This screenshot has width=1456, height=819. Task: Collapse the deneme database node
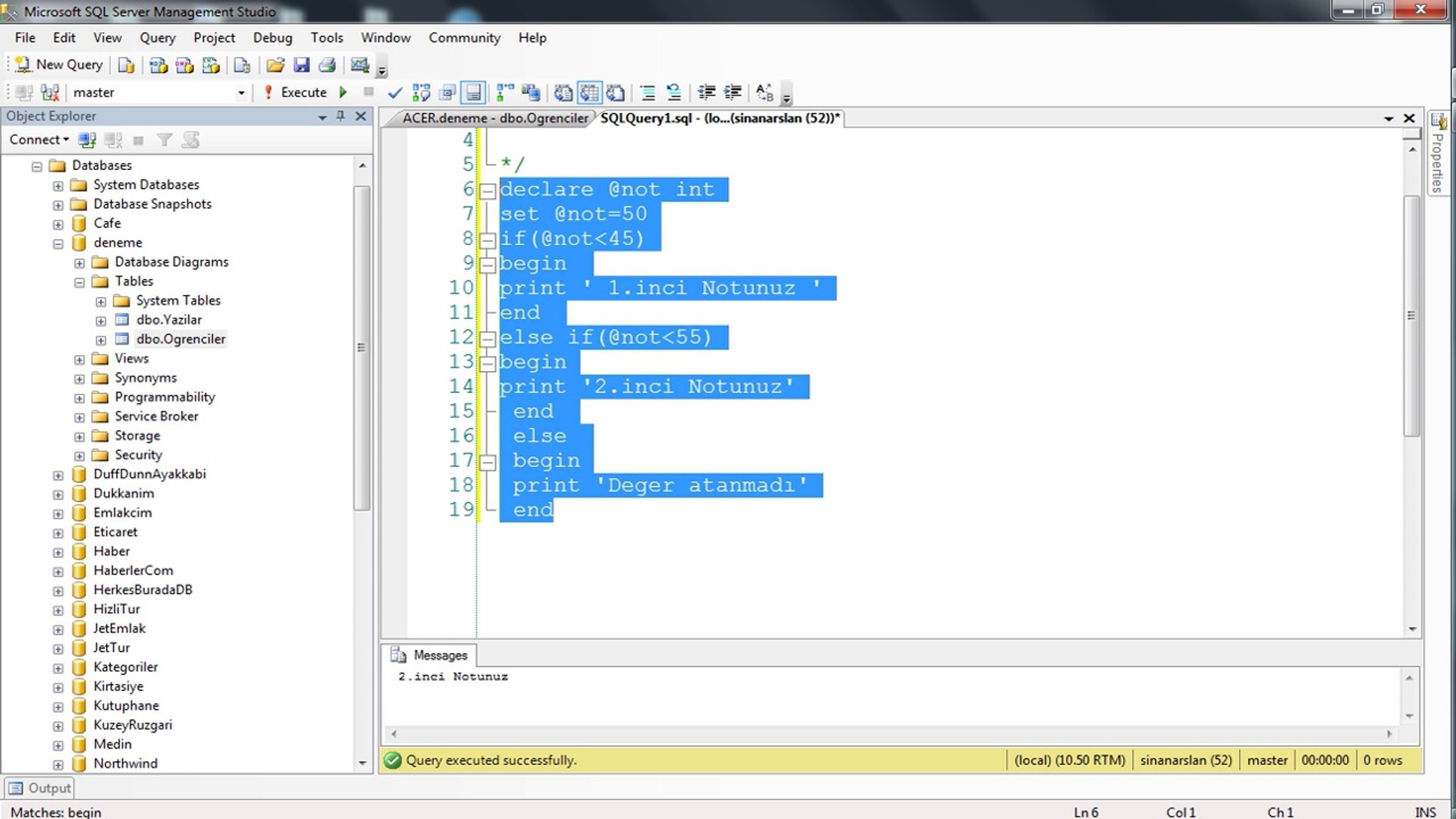tap(58, 243)
